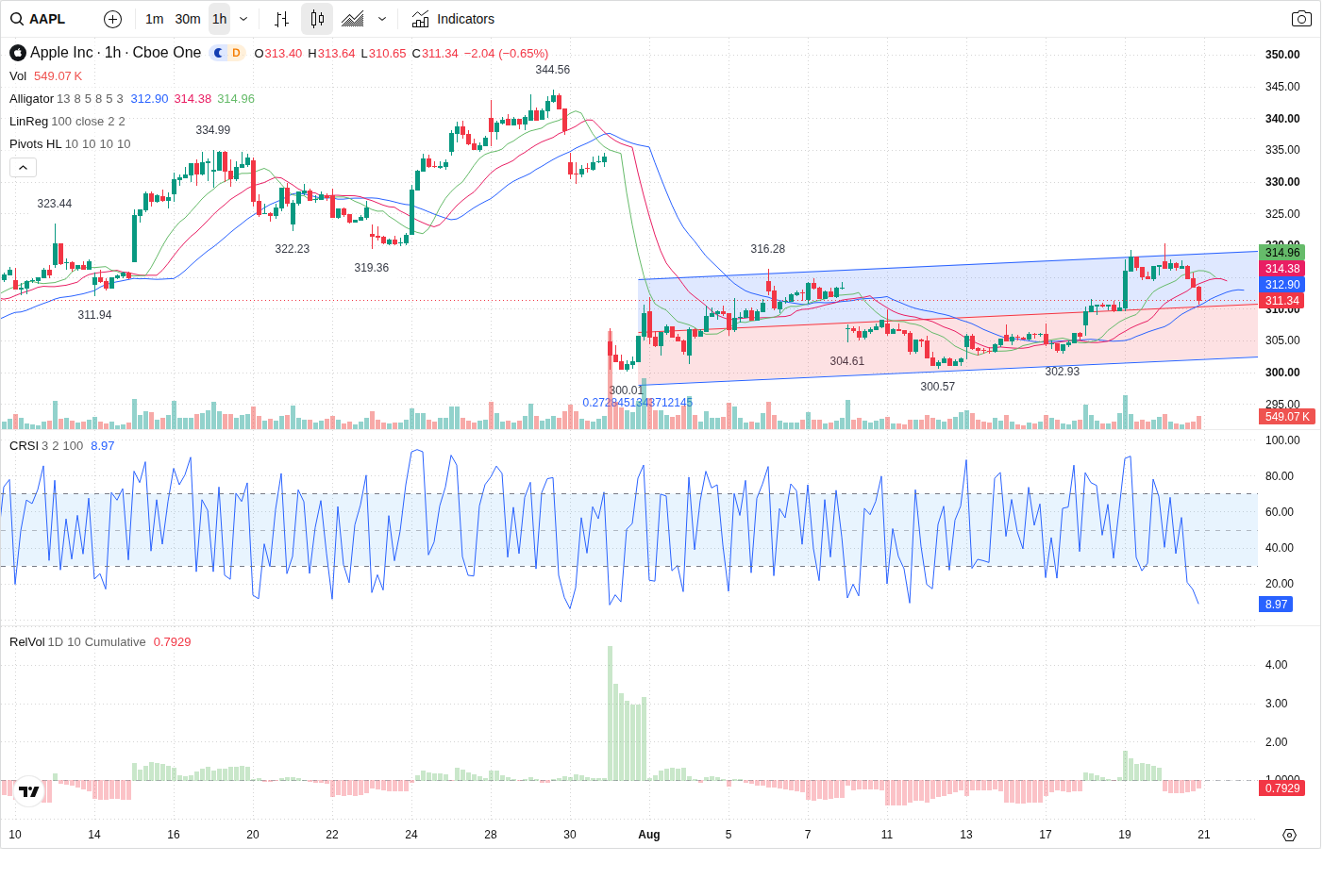Open the AAPL symbol search
This screenshot has height=896, width=1340.
click(x=38, y=19)
